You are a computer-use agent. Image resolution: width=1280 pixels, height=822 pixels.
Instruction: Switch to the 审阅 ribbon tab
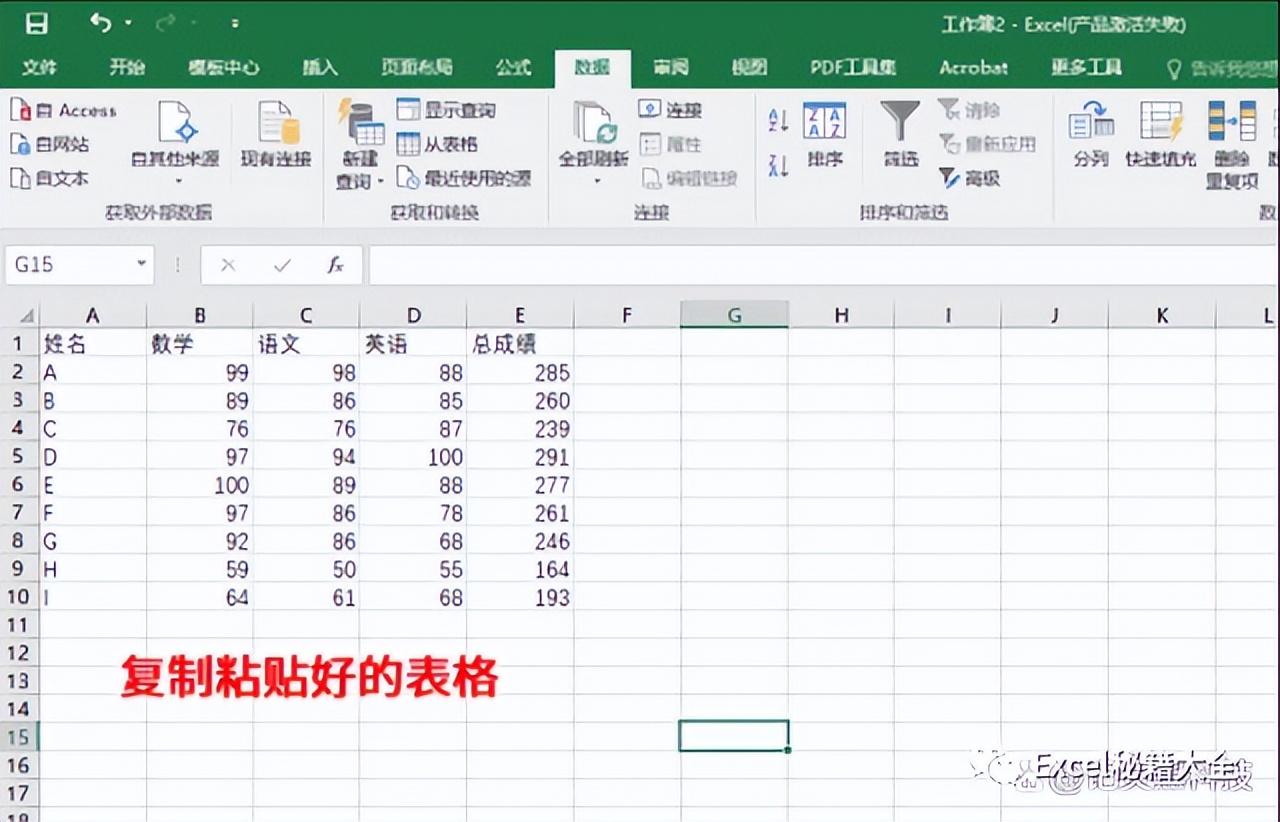pyautogui.click(x=671, y=67)
